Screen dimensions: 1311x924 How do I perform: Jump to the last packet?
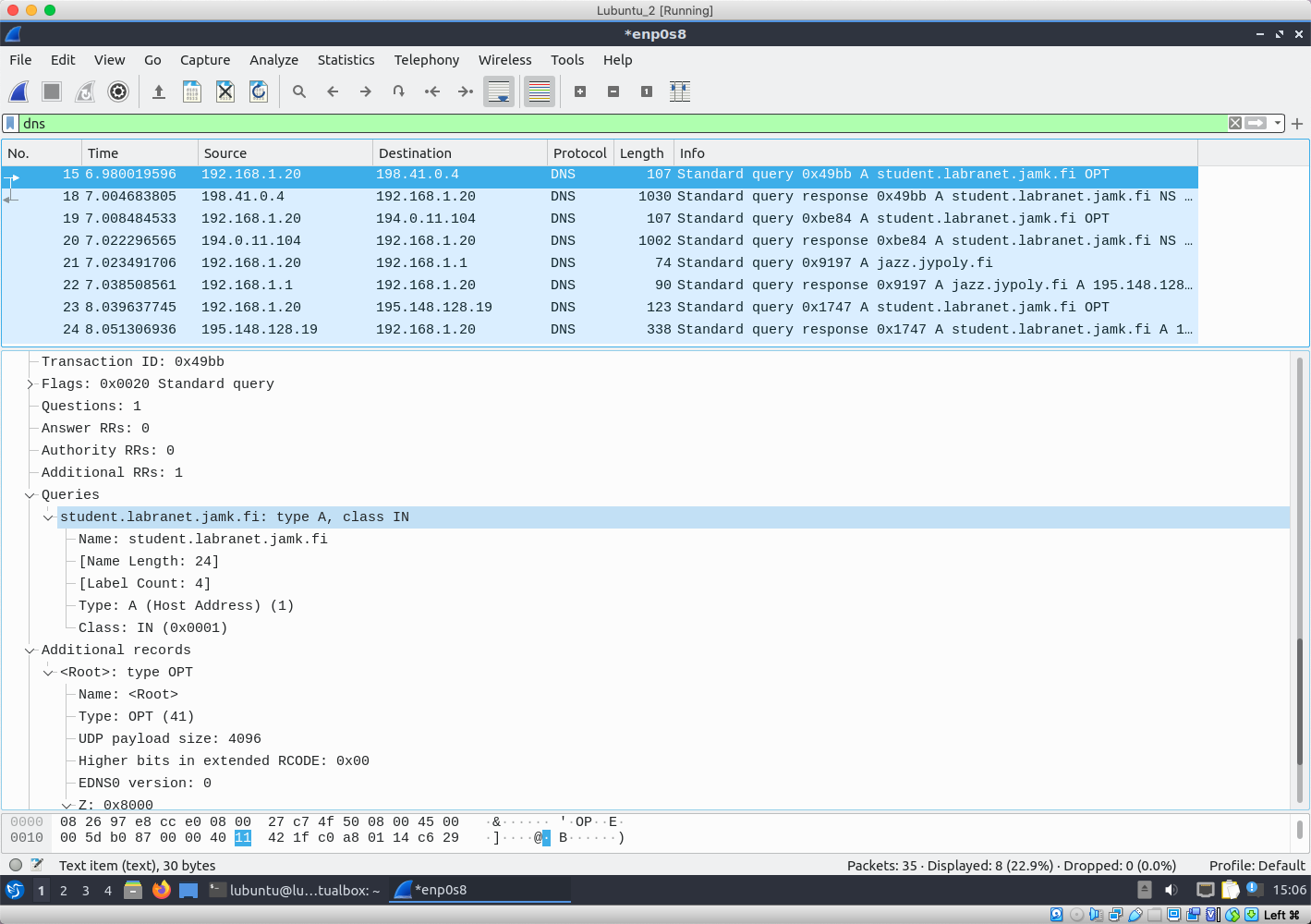tap(466, 91)
